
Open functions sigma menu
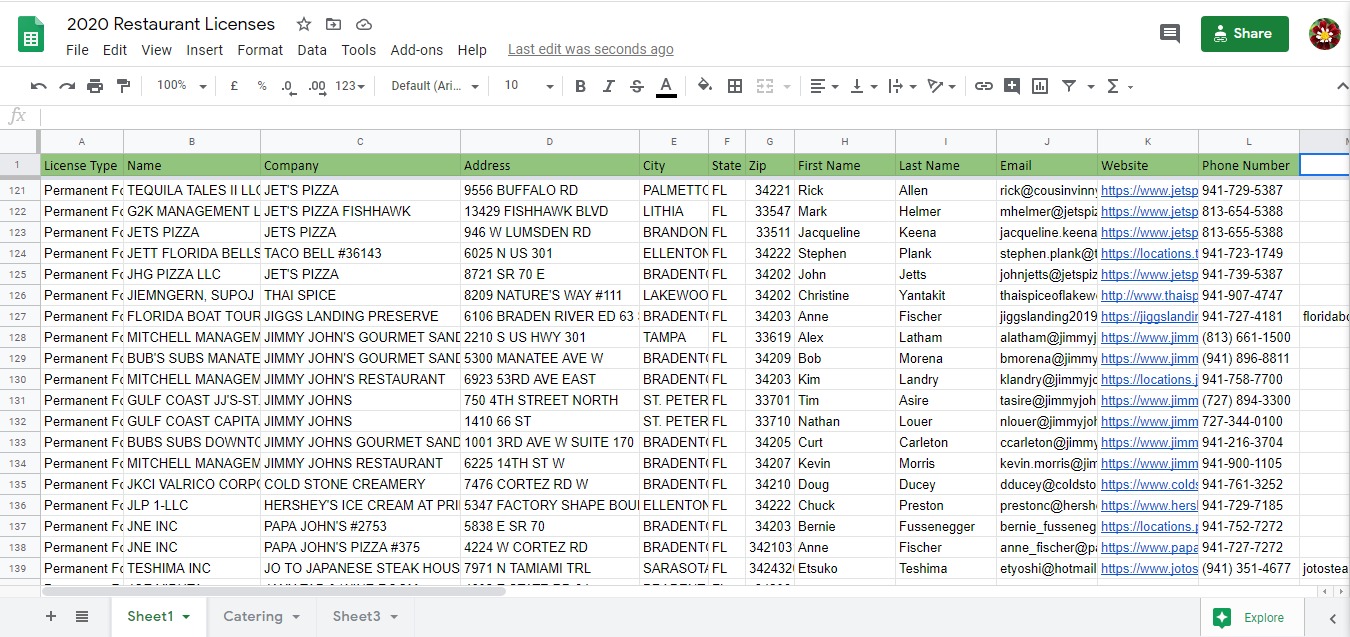[x=1119, y=86]
